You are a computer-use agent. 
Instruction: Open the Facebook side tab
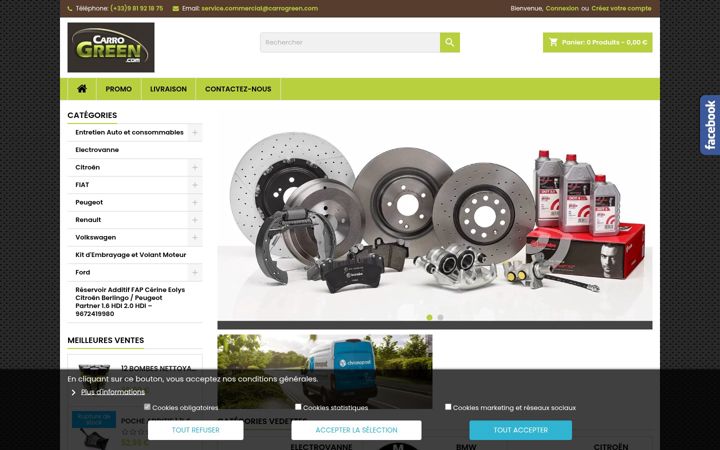click(710, 125)
